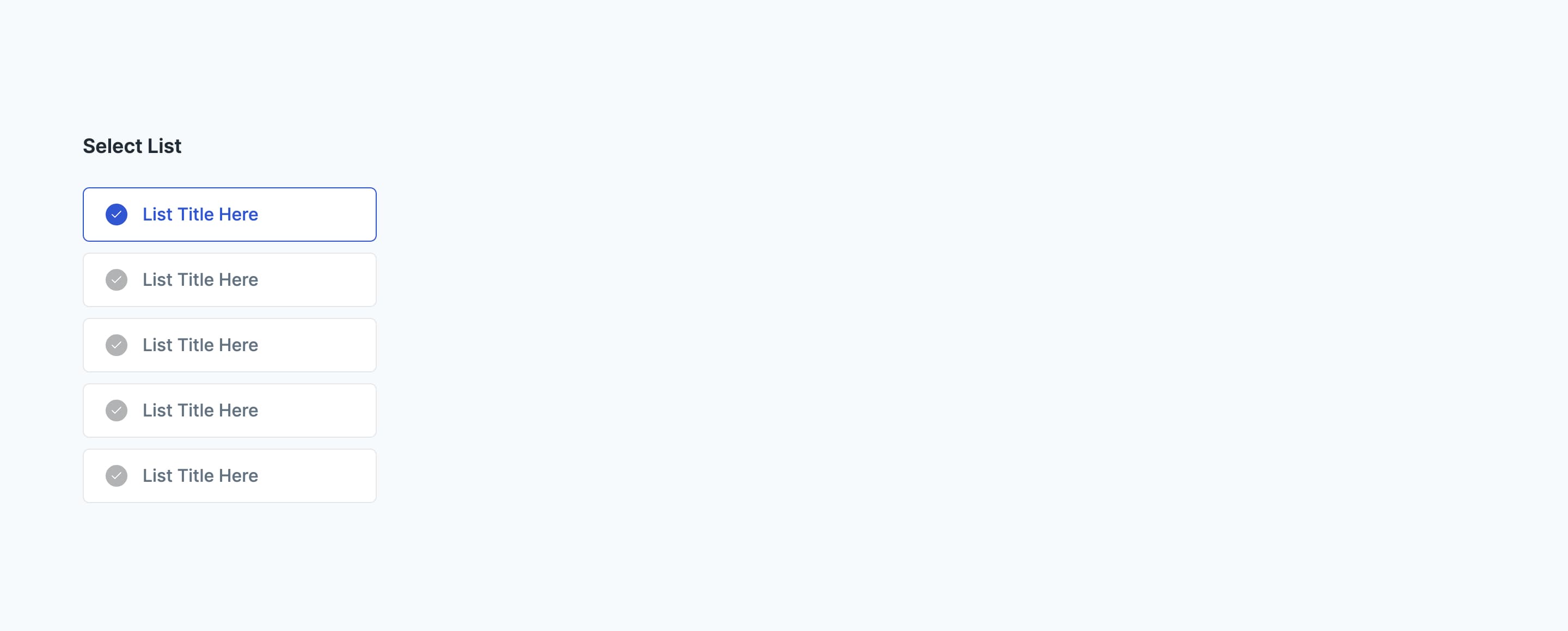1568x631 pixels.
Task: Click the gray checkmark icon on third item
Action: pos(116,344)
